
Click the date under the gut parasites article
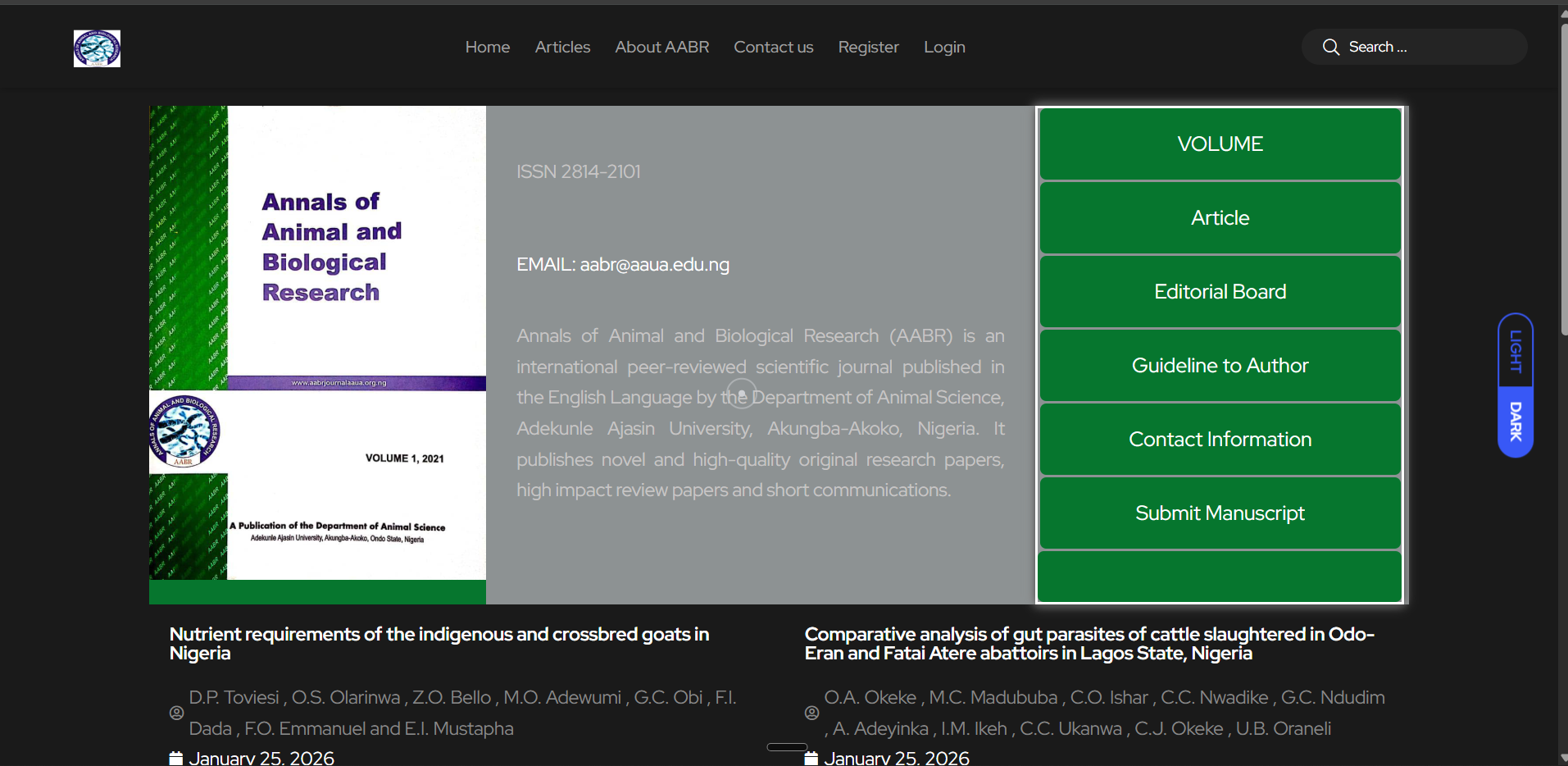[x=897, y=758]
